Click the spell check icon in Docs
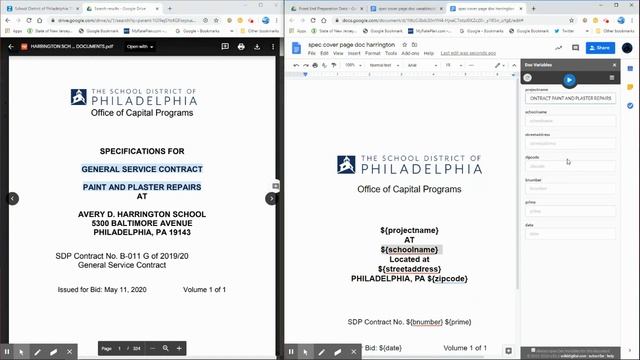This screenshot has height=360, width=640. 324,65
